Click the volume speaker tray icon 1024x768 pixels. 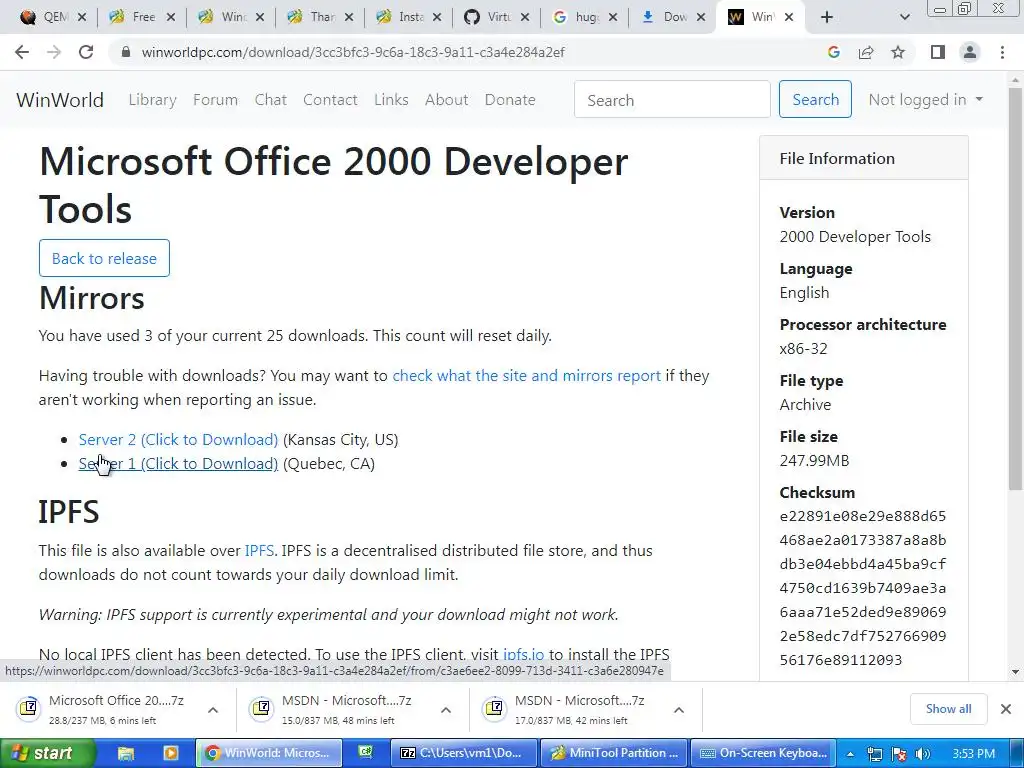pos(922,754)
